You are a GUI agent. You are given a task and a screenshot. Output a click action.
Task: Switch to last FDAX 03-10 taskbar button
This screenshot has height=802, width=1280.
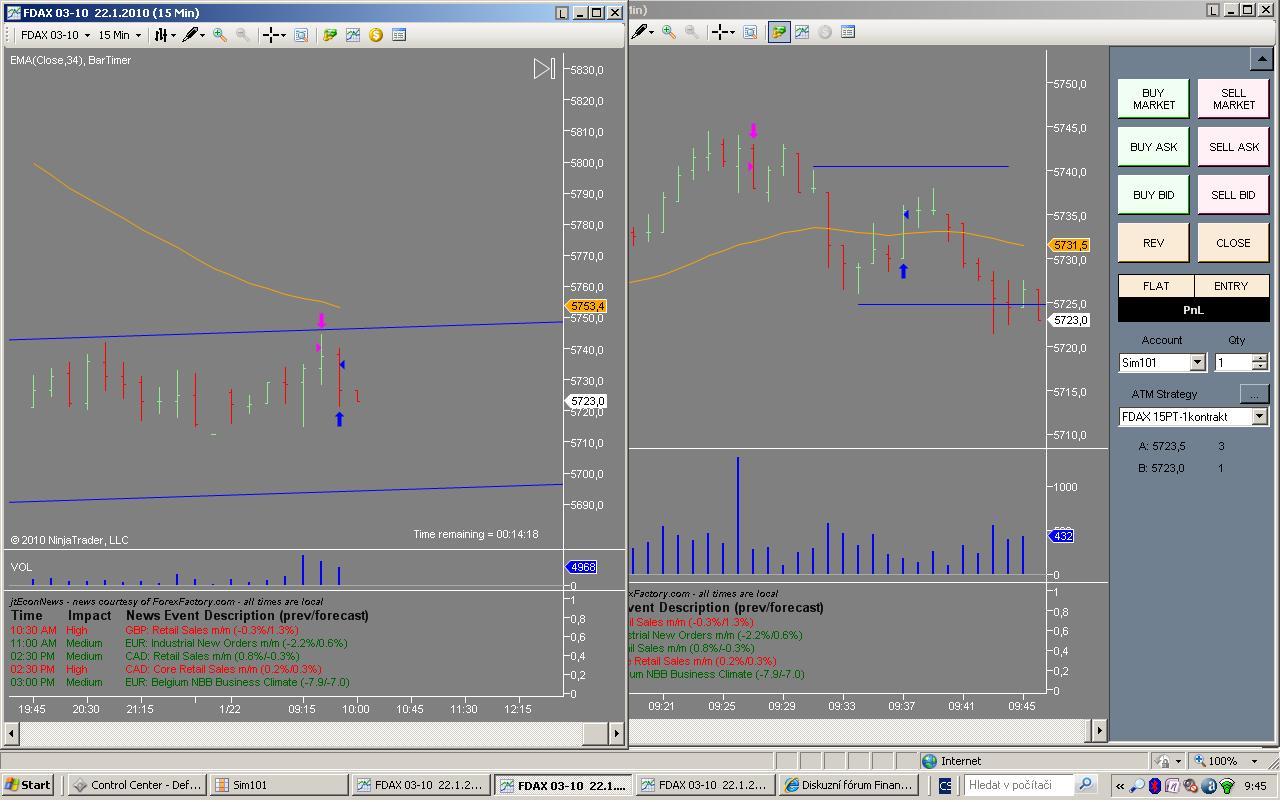(706, 785)
